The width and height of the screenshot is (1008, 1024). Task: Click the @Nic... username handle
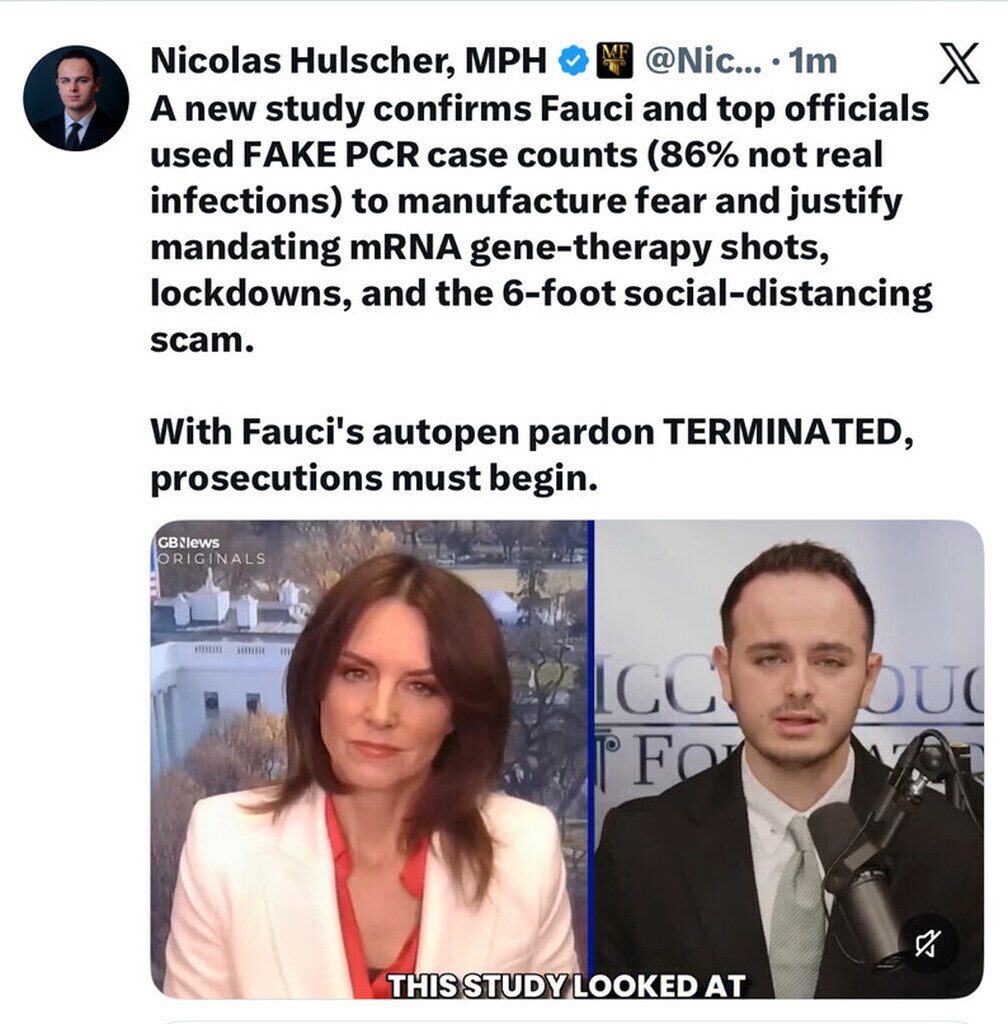703,61
